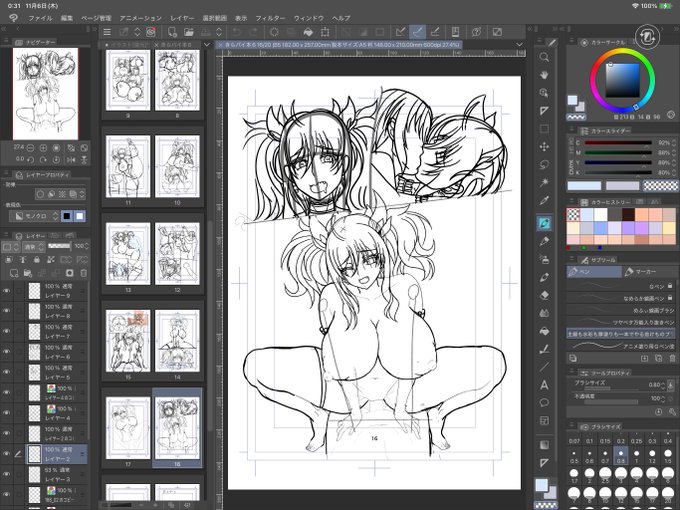Select the Magnifier zoom tool

coord(544,57)
